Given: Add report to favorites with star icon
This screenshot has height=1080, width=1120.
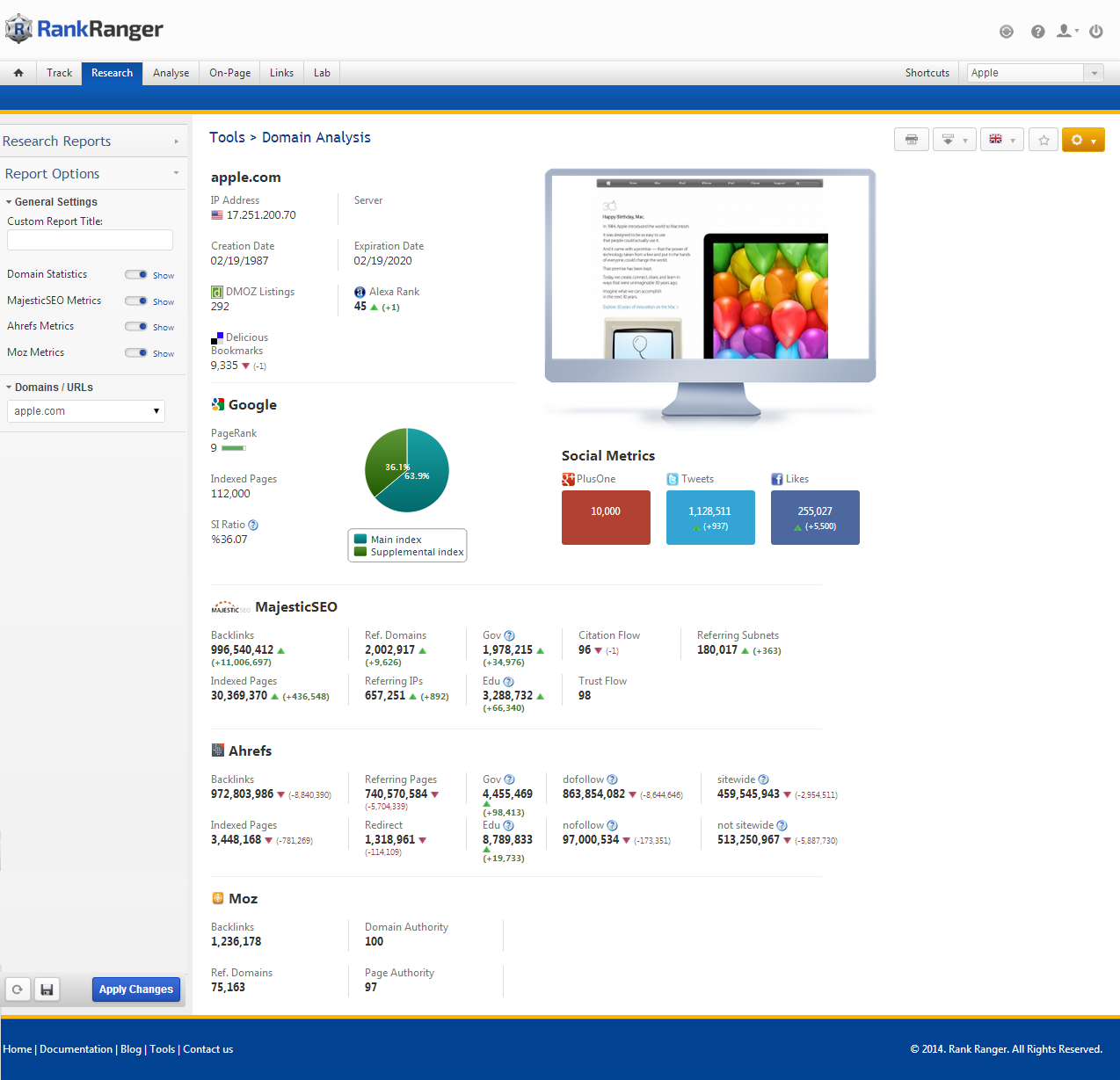Looking at the screenshot, I should click(1044, 140).
